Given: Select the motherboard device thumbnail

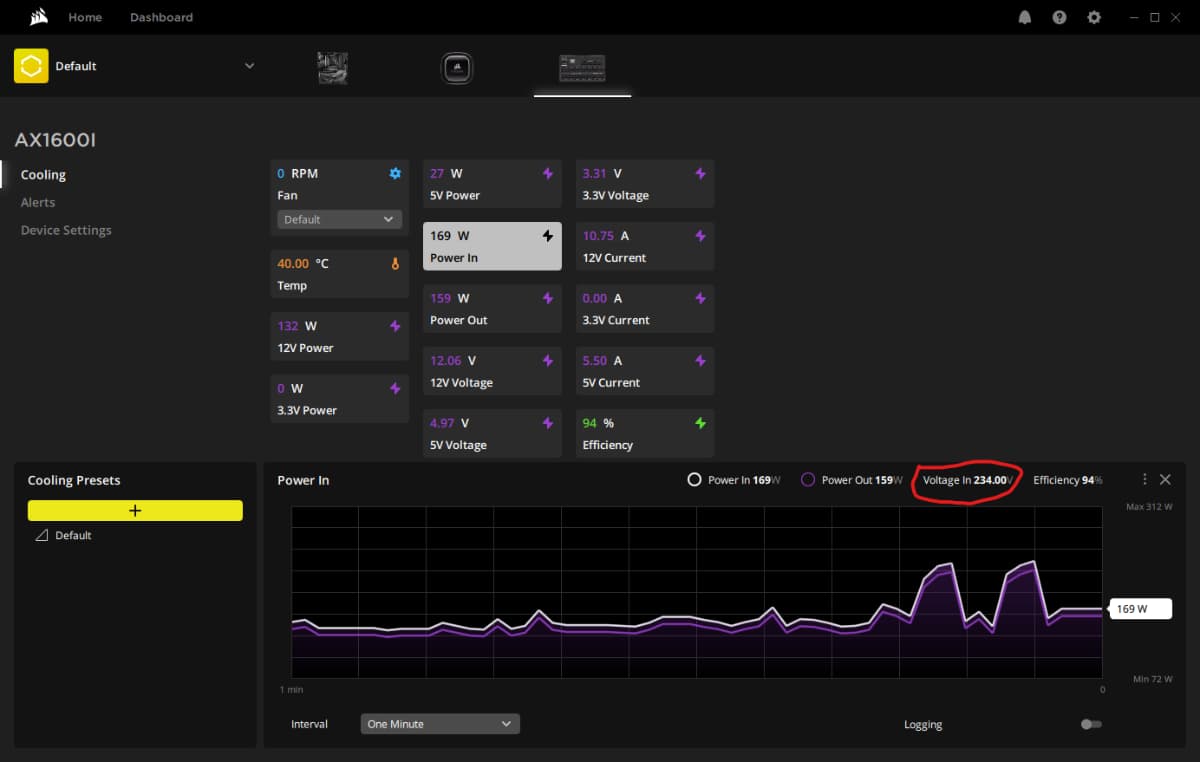Looking at the screenshot, I should (x=332, y=68).
